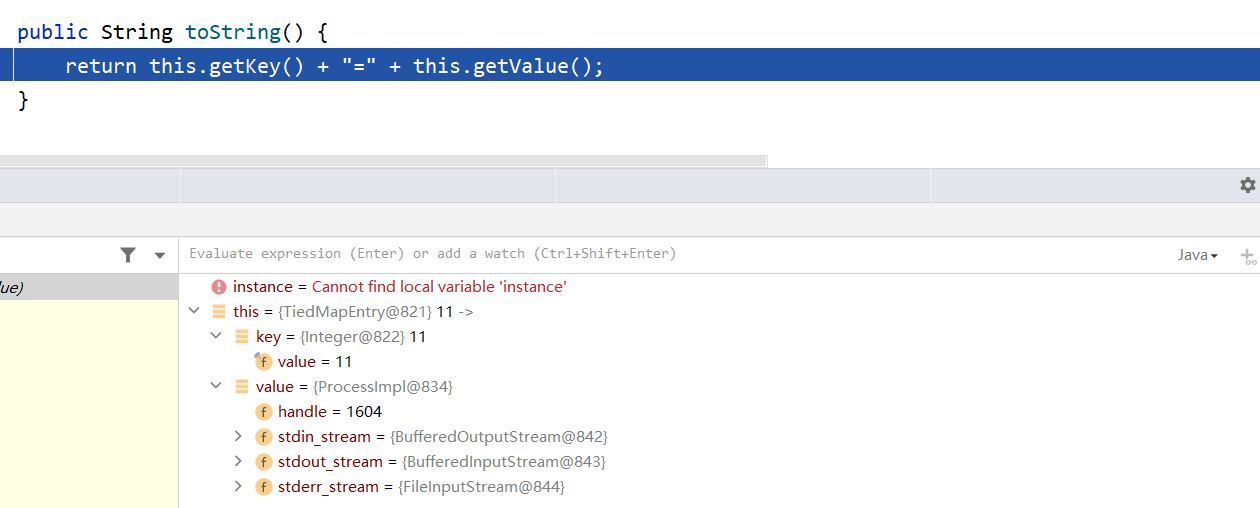Collapse the key Integer@822 node

click(216, 337)
